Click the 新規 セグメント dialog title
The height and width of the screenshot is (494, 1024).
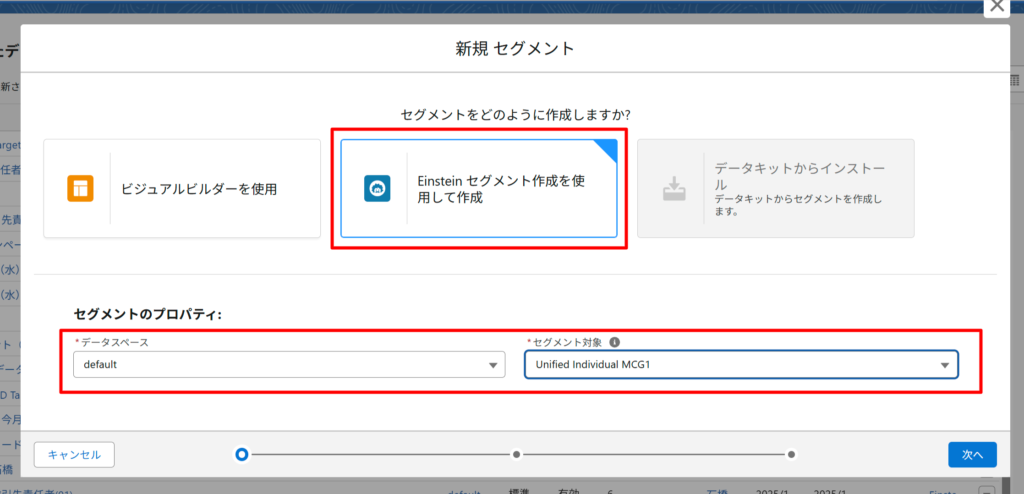[515, 48]
